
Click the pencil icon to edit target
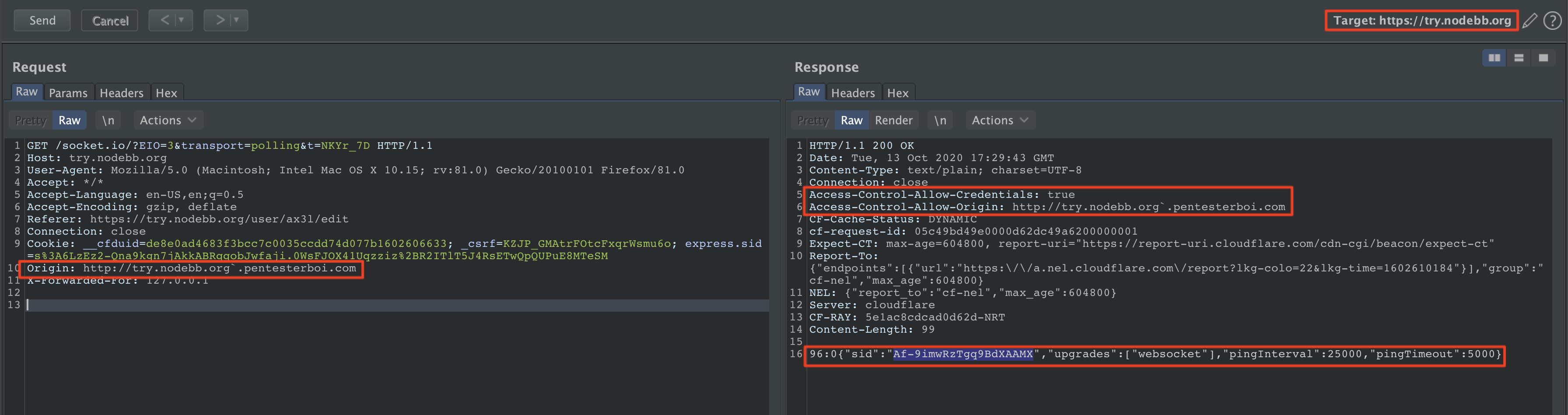tap(1529, 21)
